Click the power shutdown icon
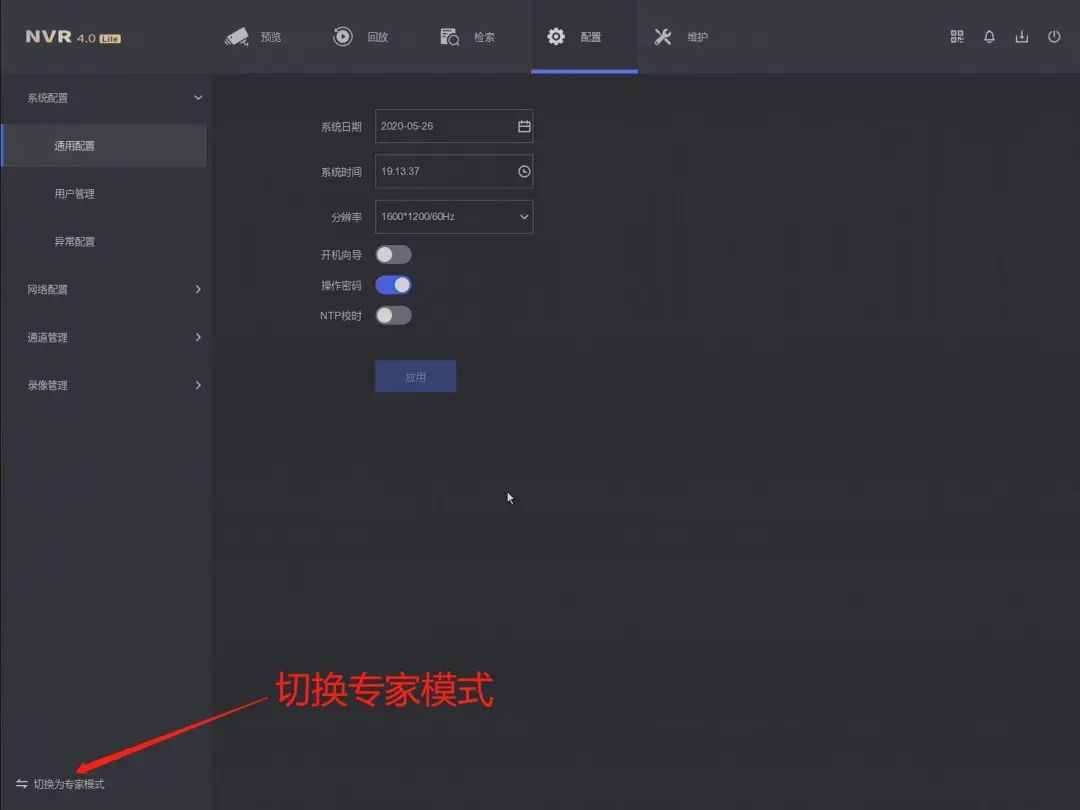Viewport: 1080px width, 810px height. pyautogui.click(x=1054, y=37)
